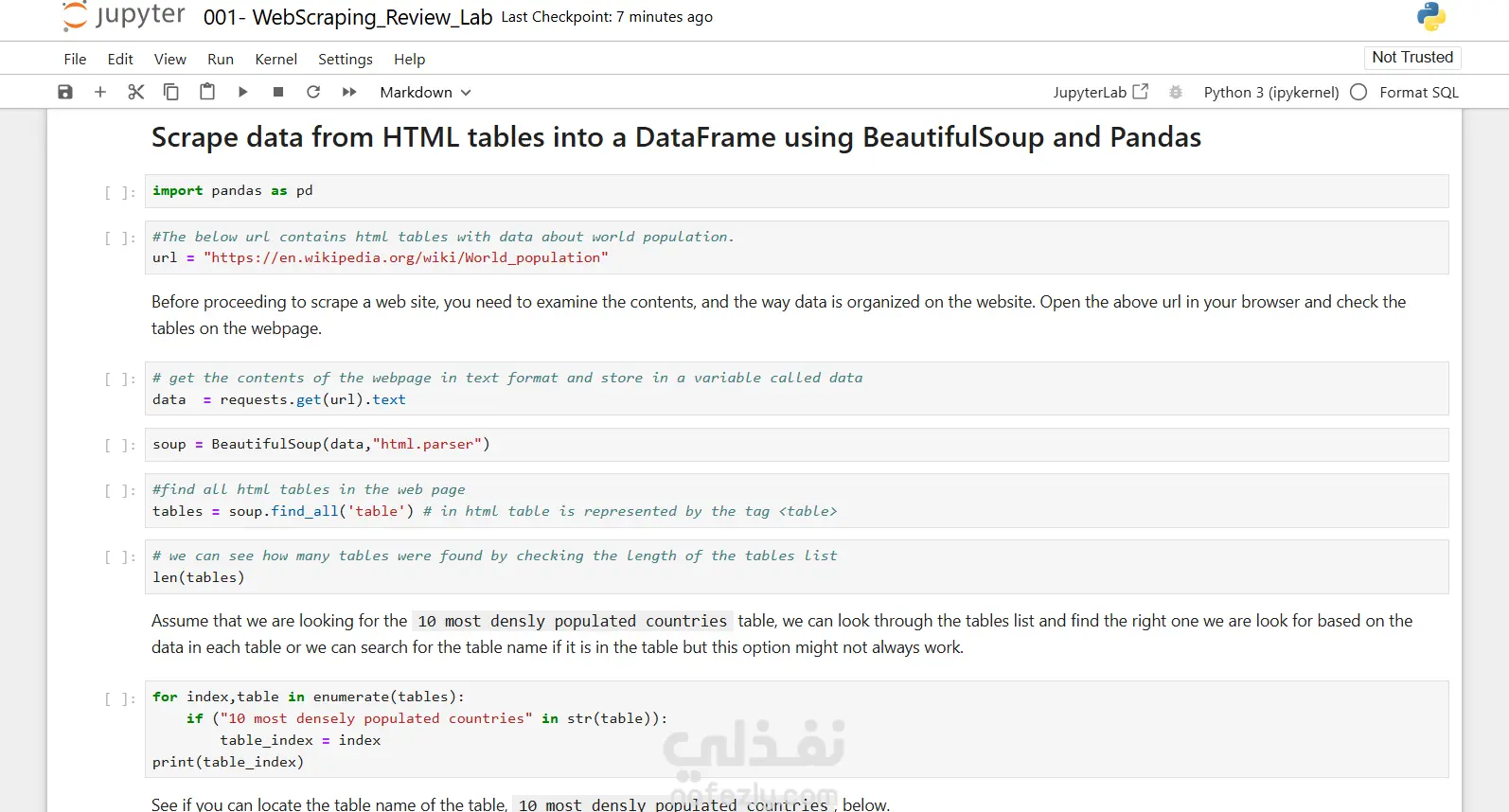
Task: Click the kernel status circle indicator
Action: [x=1358, y=92]
